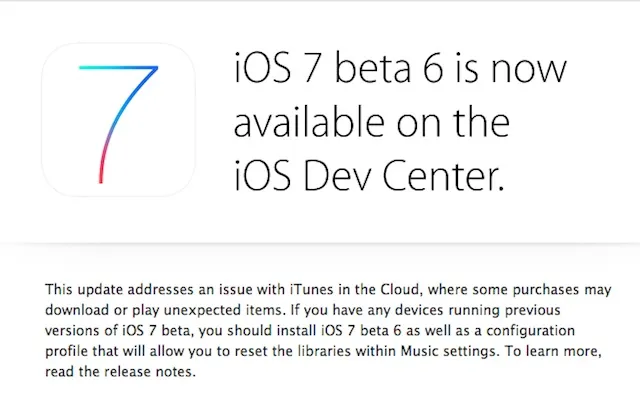Click the "iOS 7 beta 6 is now" headline line
This screenshot has width=640, height=403.
398,70
